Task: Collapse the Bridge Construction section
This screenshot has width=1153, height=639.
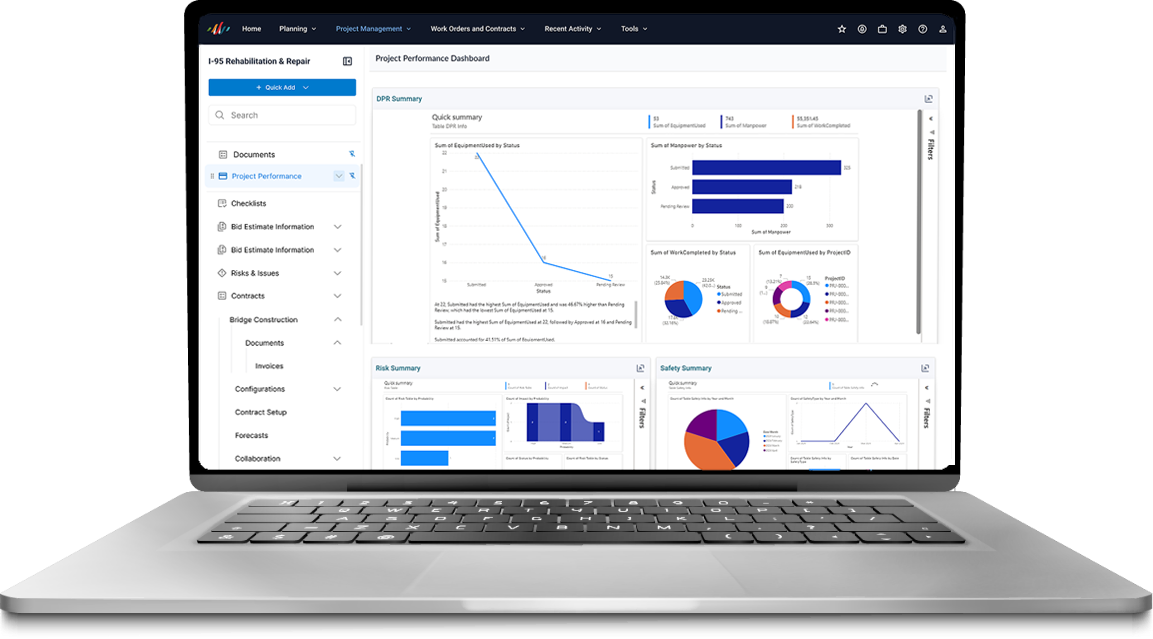Action: coord(337,320)
